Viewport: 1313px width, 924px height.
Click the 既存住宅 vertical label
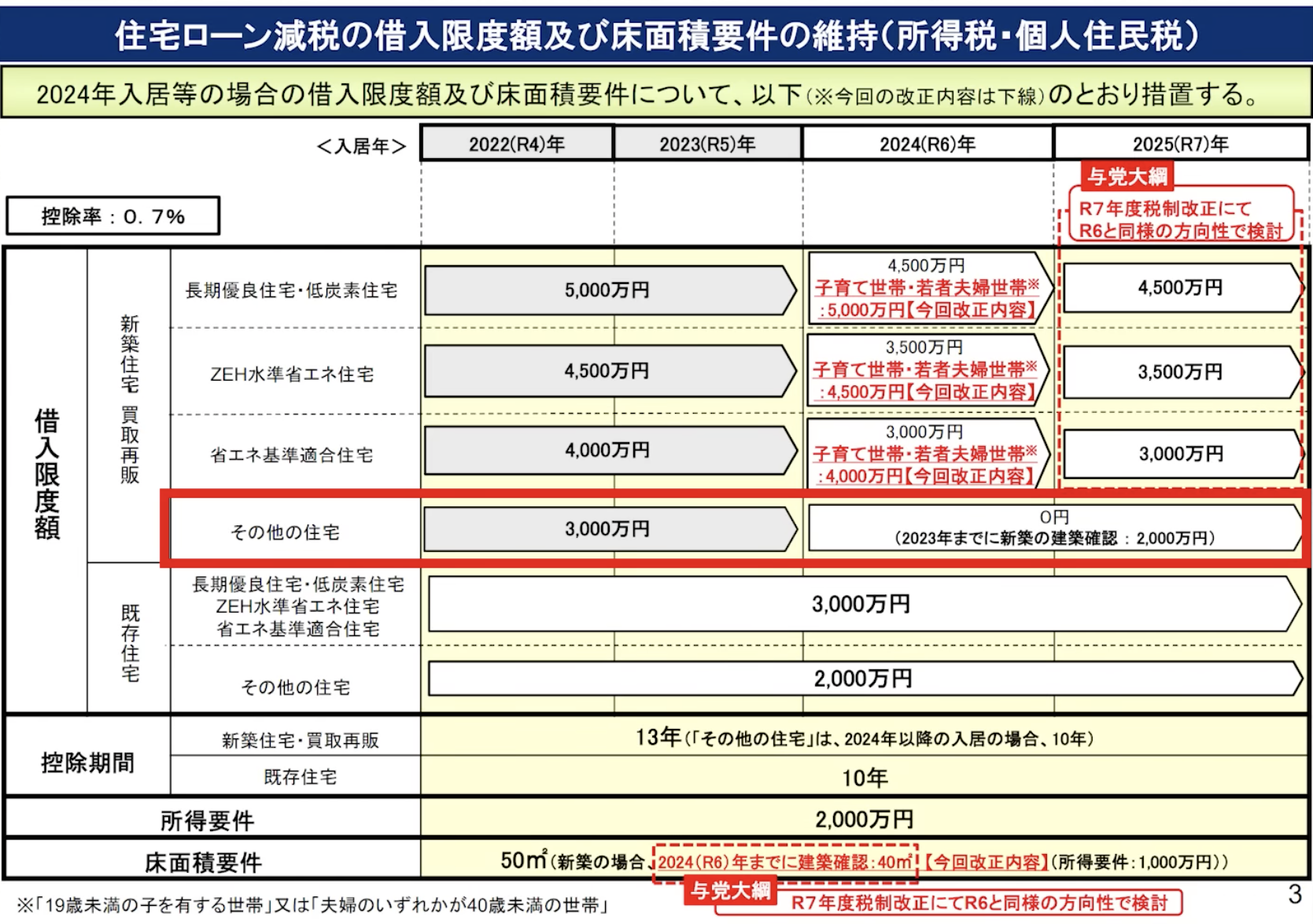pyautogui.click(x=130, y=643)
